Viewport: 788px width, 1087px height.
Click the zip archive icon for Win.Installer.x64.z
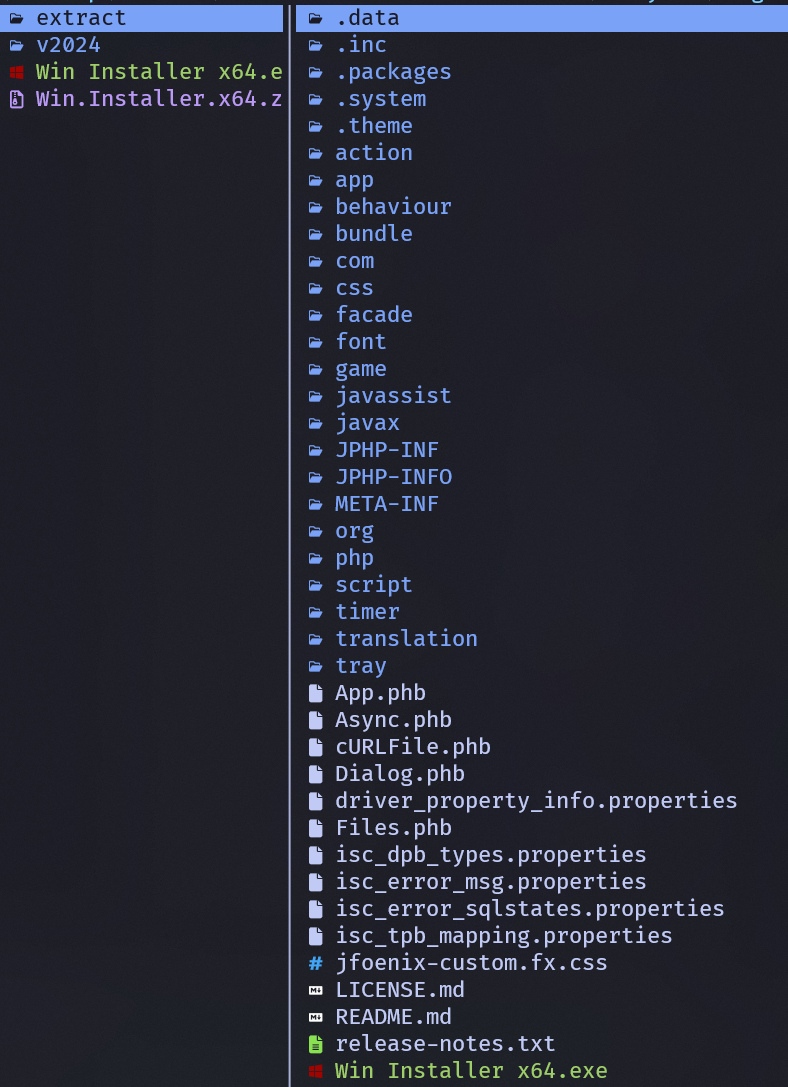(17, 99)
